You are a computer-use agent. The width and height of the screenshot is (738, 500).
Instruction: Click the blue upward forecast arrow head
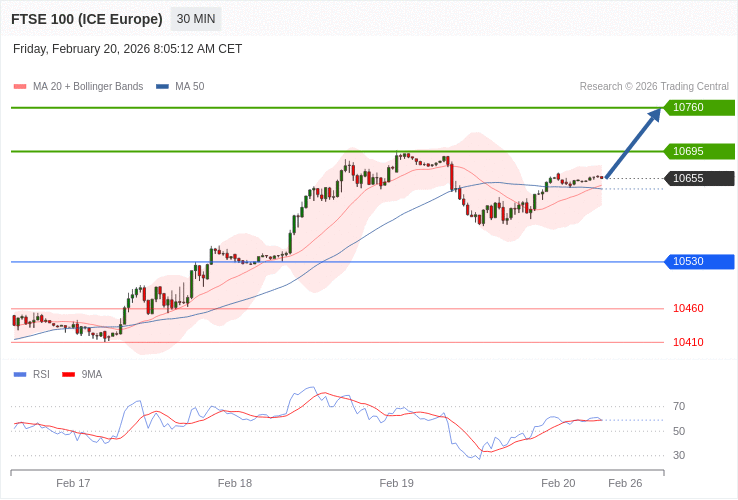coord(655,115)
